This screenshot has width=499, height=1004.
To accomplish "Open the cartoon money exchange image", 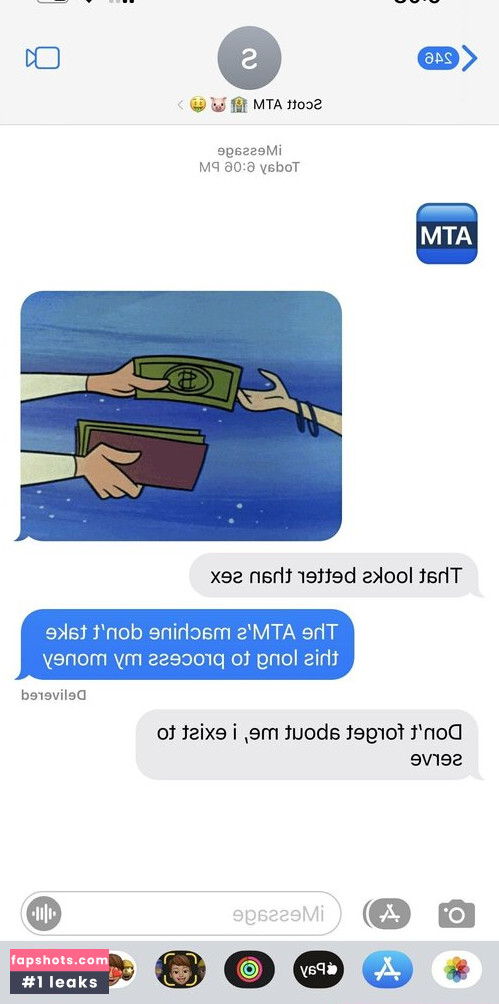I will point(181,416).
